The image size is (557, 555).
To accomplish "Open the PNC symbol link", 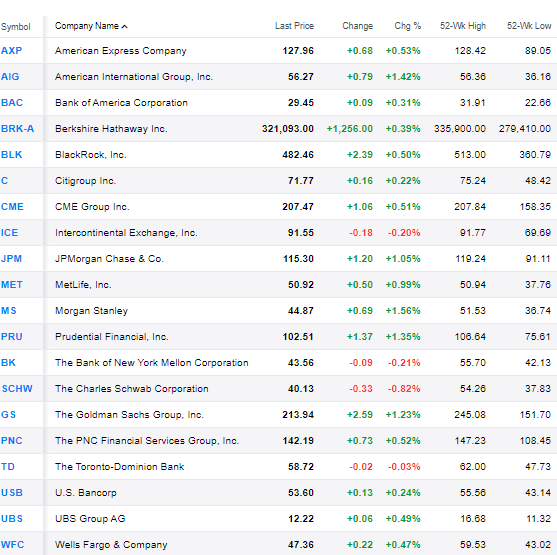I will point(12,441).
